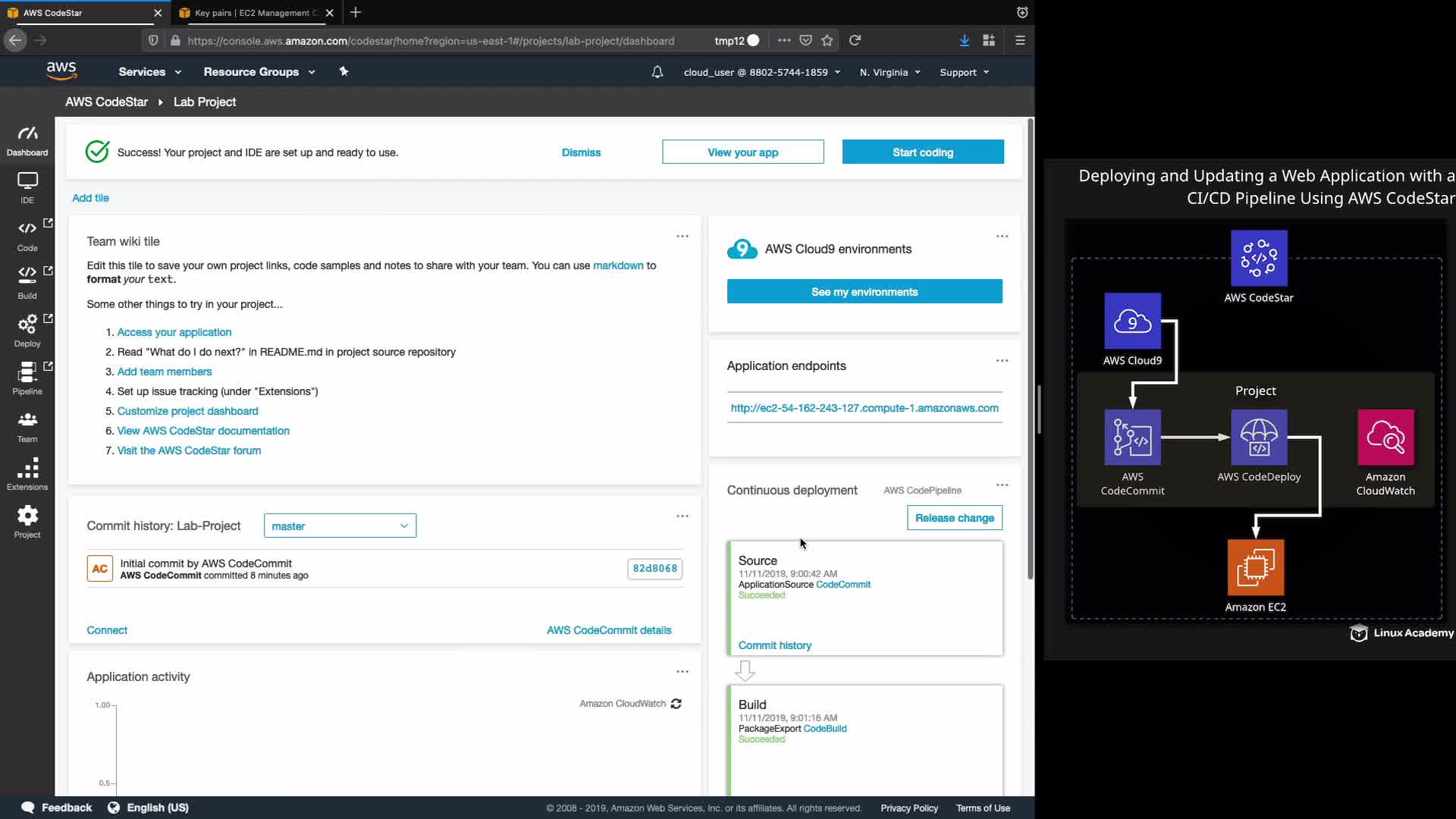Open the Pipeline sidebar icon

[27, 378]
